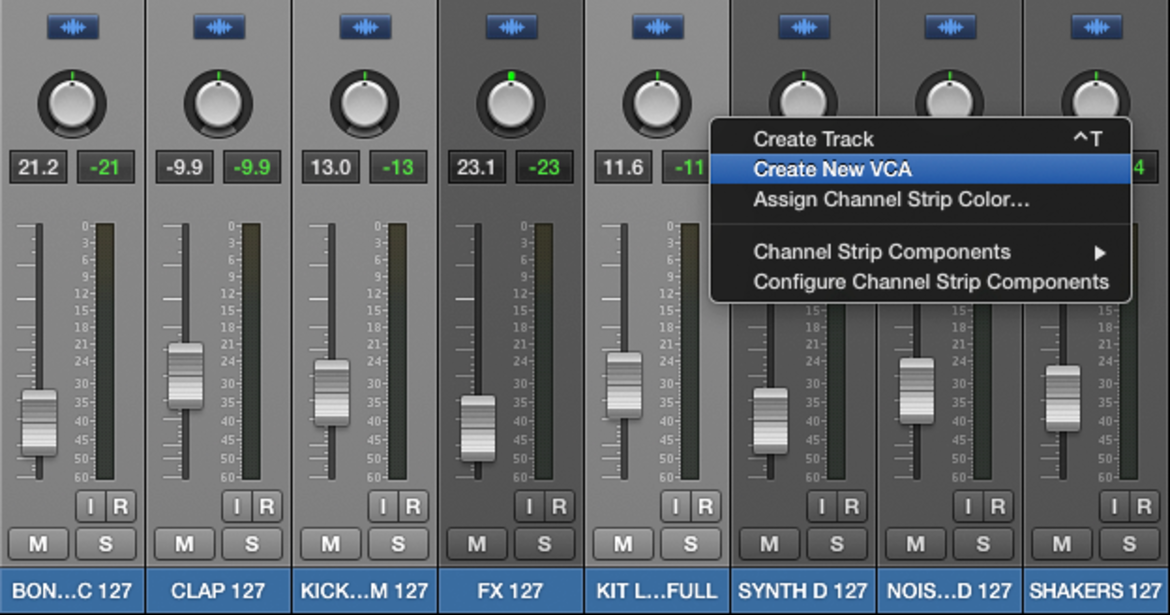Select Create New VCA in the menu
The height and width of the screenshot is (615, 1170).
point(921,169)
